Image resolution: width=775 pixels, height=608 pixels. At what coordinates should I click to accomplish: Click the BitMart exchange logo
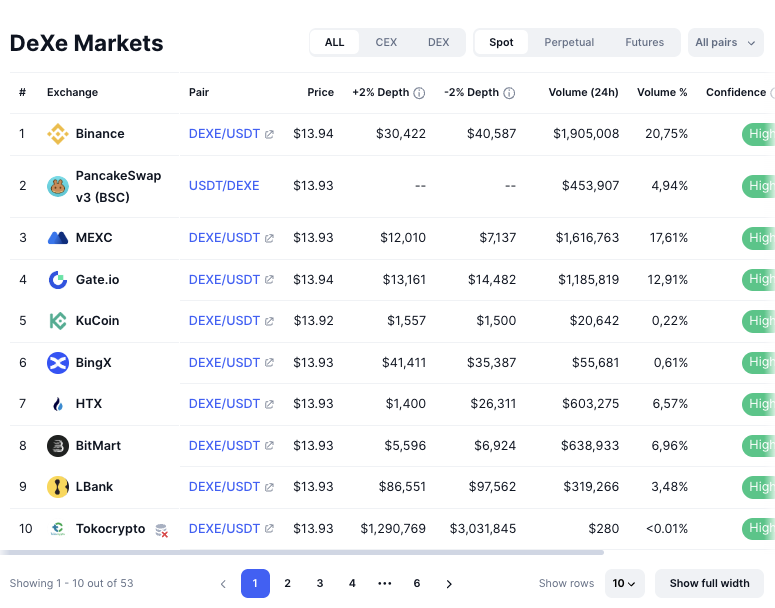pos(58,446)
